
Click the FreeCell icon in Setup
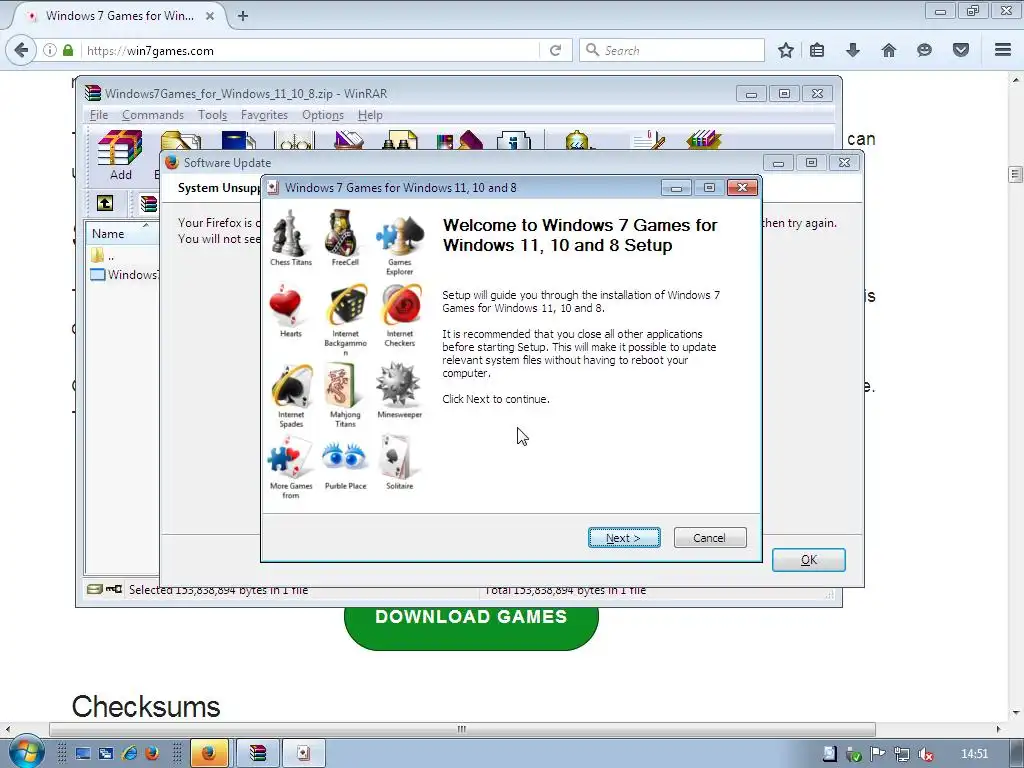point(345,238)
